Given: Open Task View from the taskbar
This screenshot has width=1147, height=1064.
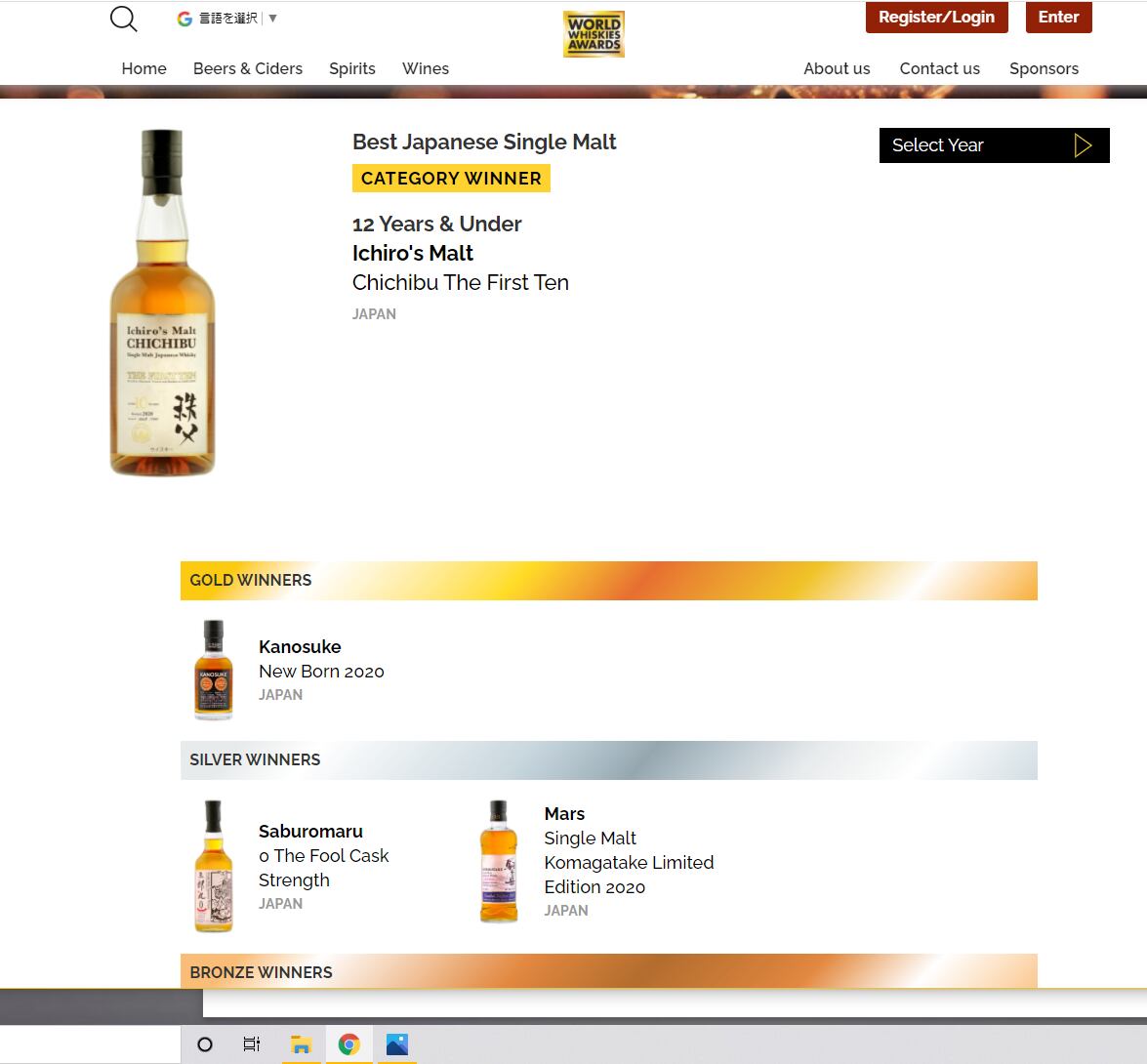Looking at the screenshot, I should click(252, 1044).
